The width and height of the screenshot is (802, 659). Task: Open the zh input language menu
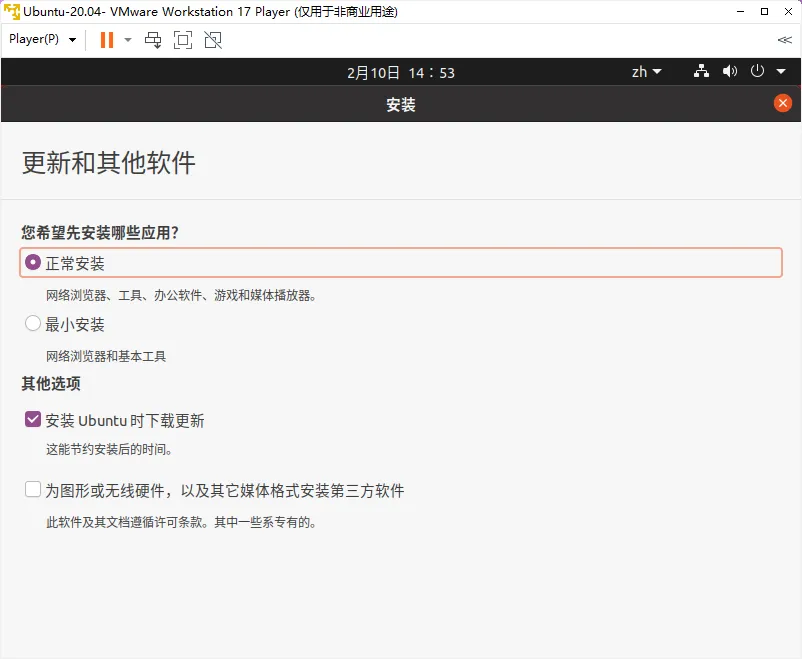tap(647, 72)
